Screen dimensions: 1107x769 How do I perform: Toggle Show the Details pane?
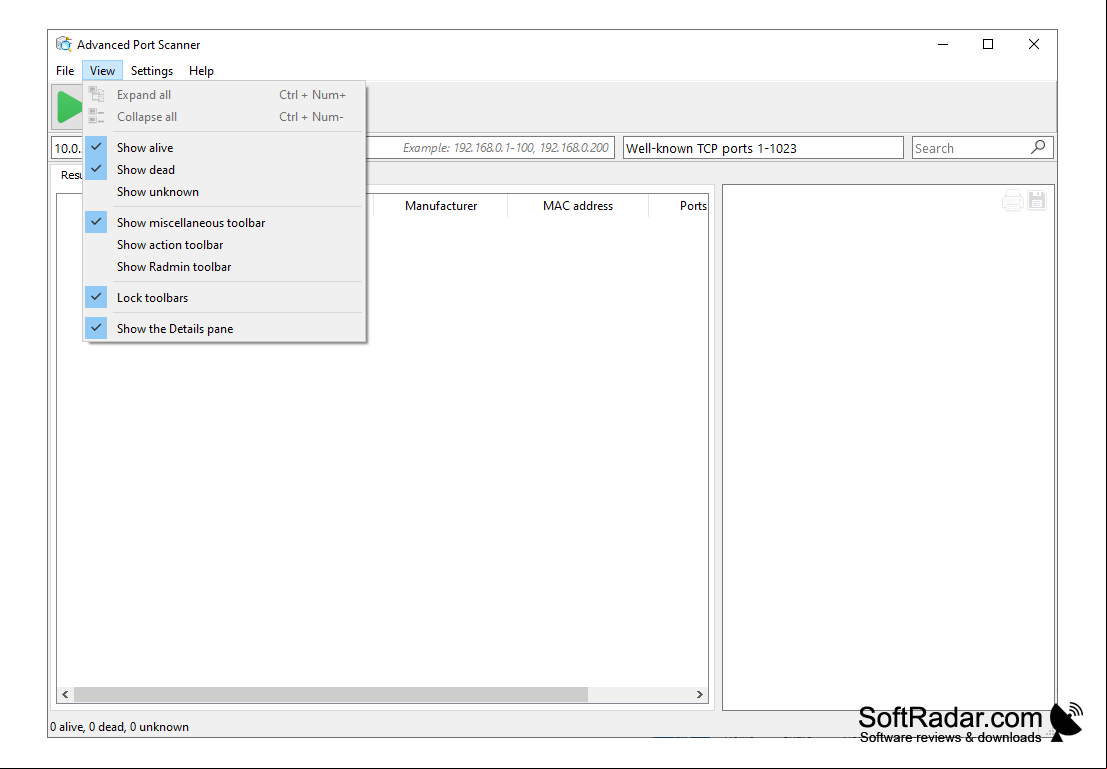[x=225, y=328]
